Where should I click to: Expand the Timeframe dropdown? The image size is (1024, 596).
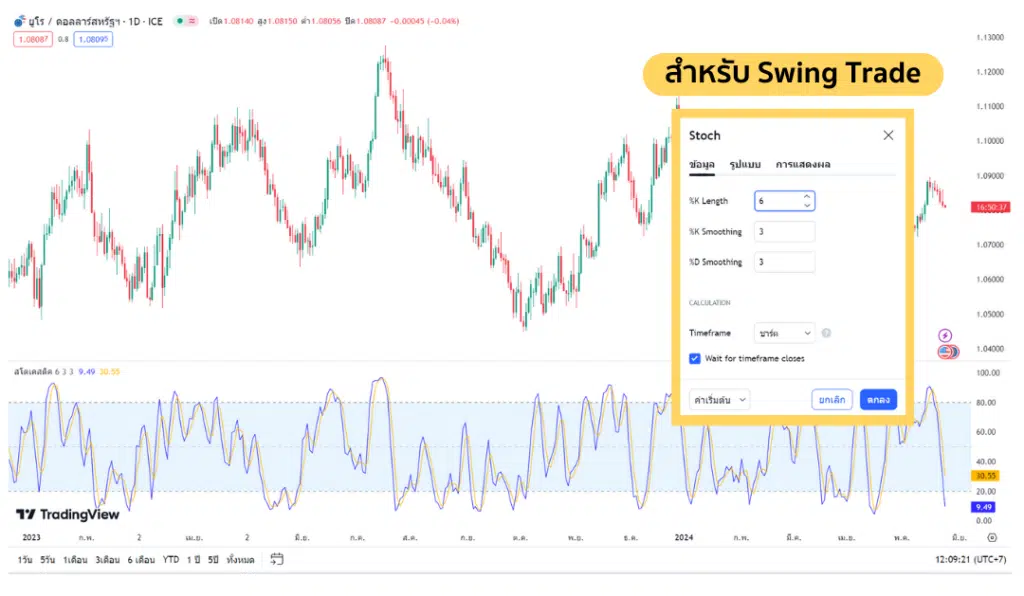784,333
